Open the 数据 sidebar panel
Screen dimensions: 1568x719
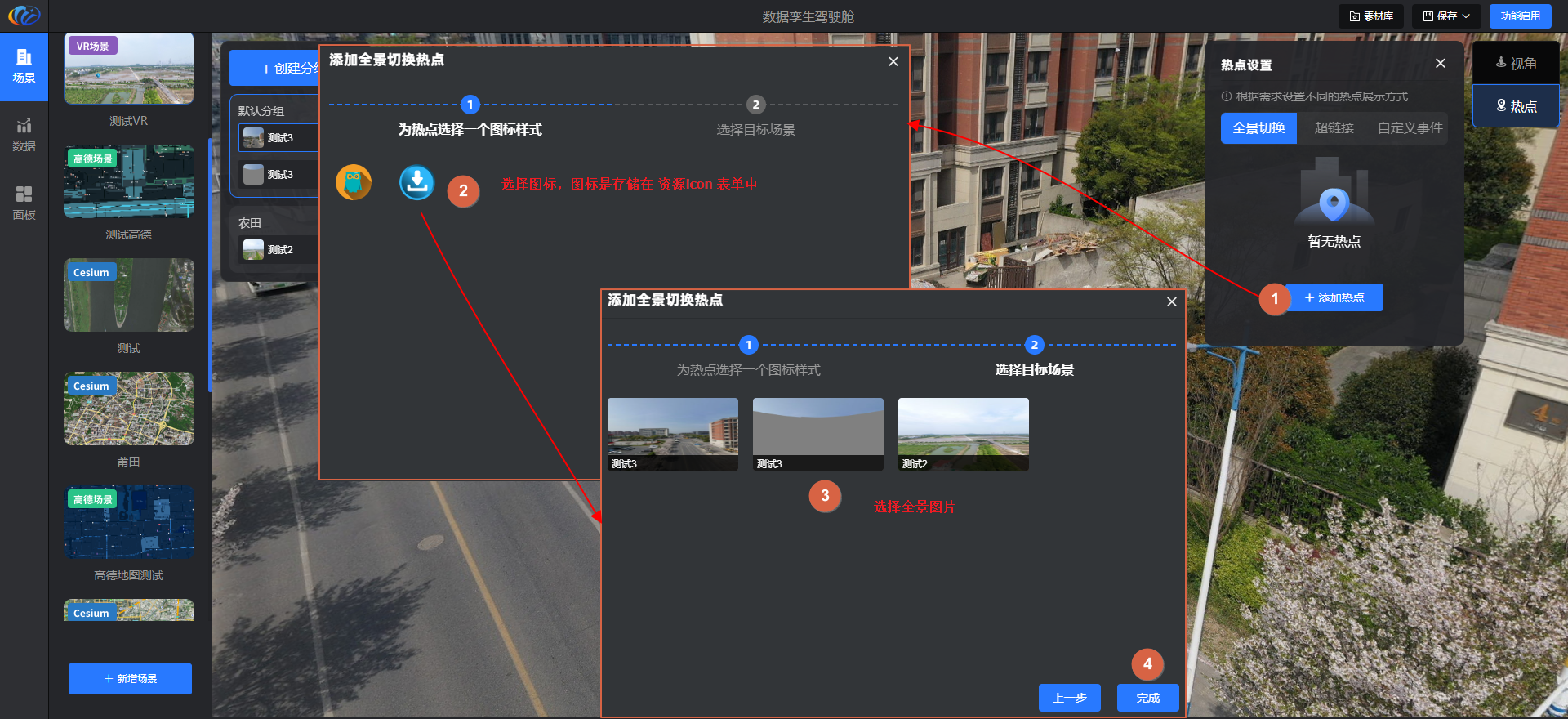pyautogui.click(x=24, y=135)
